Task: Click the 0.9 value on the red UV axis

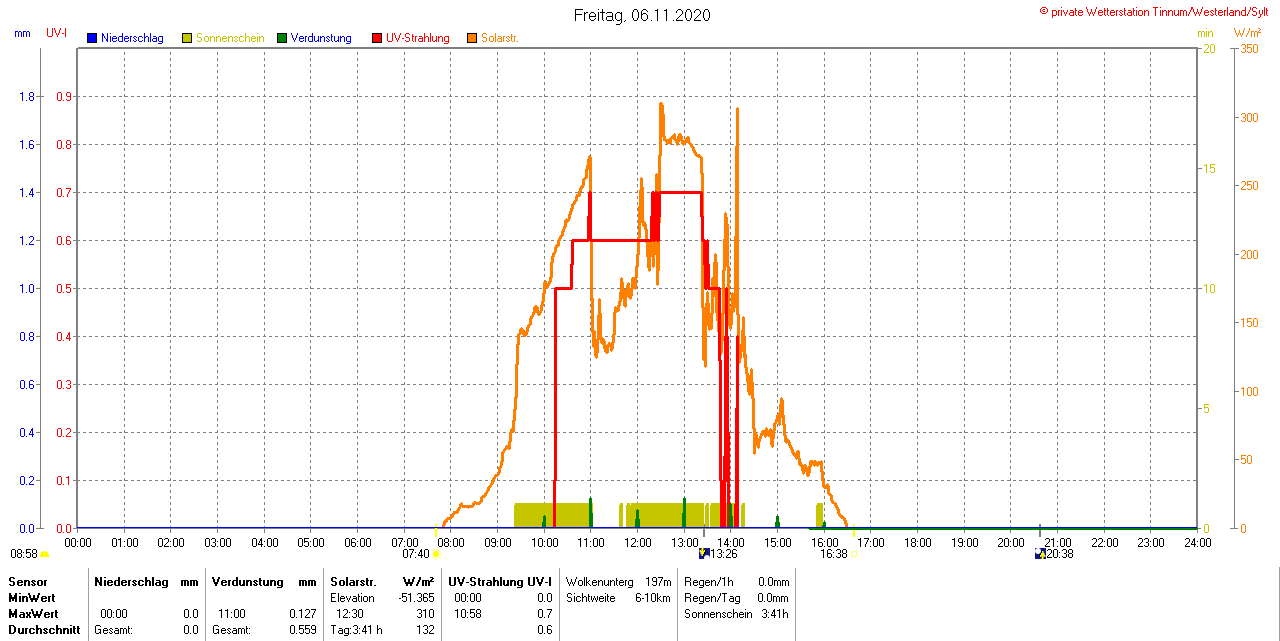Action: (x=62, y=96)
